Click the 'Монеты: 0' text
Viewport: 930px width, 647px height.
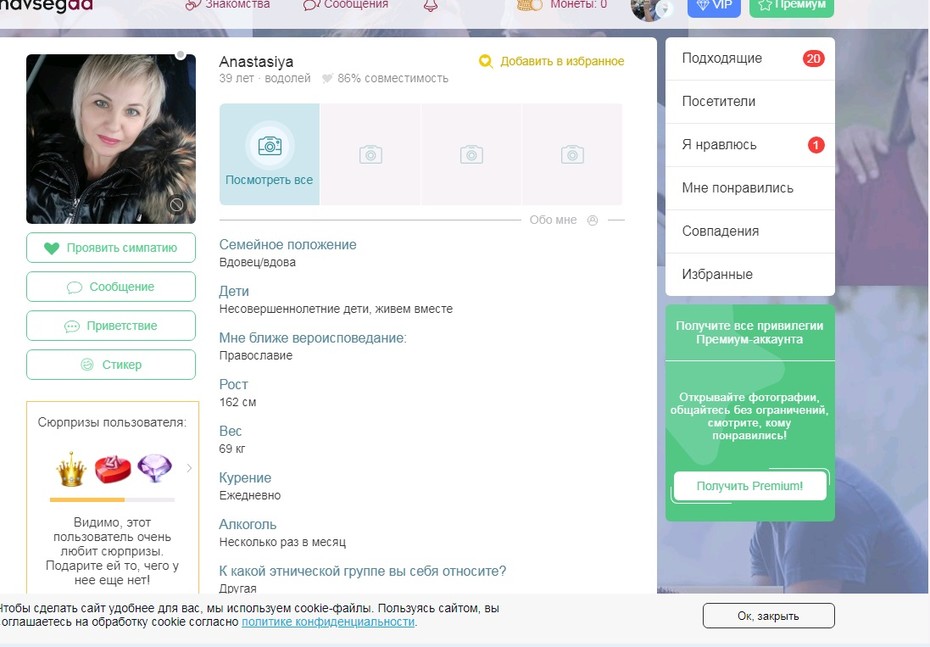578,5
